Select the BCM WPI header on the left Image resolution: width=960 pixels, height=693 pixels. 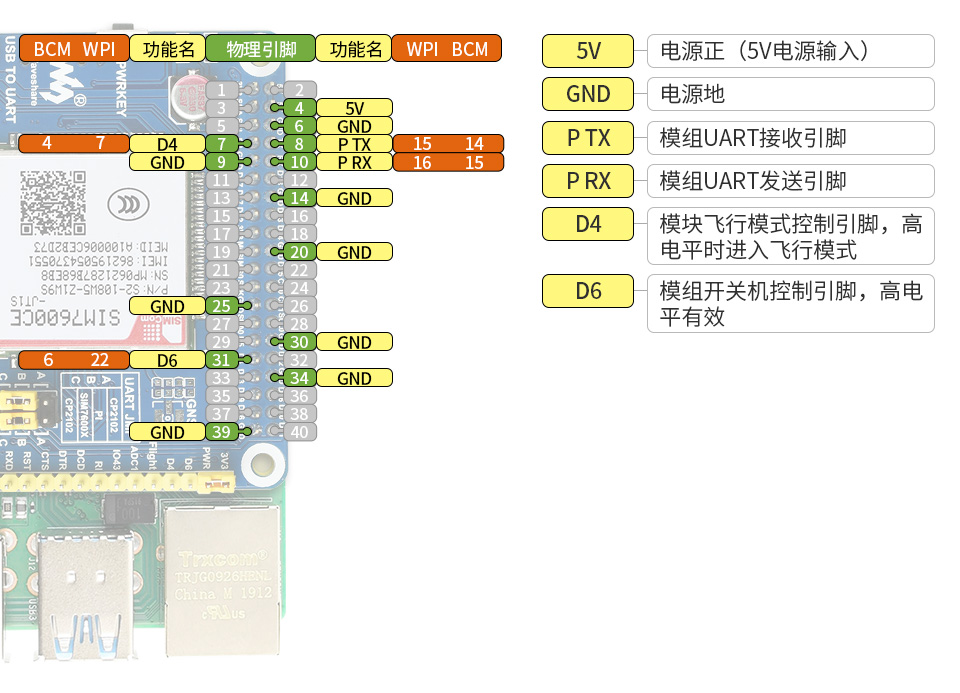click(x=78, y=47)
